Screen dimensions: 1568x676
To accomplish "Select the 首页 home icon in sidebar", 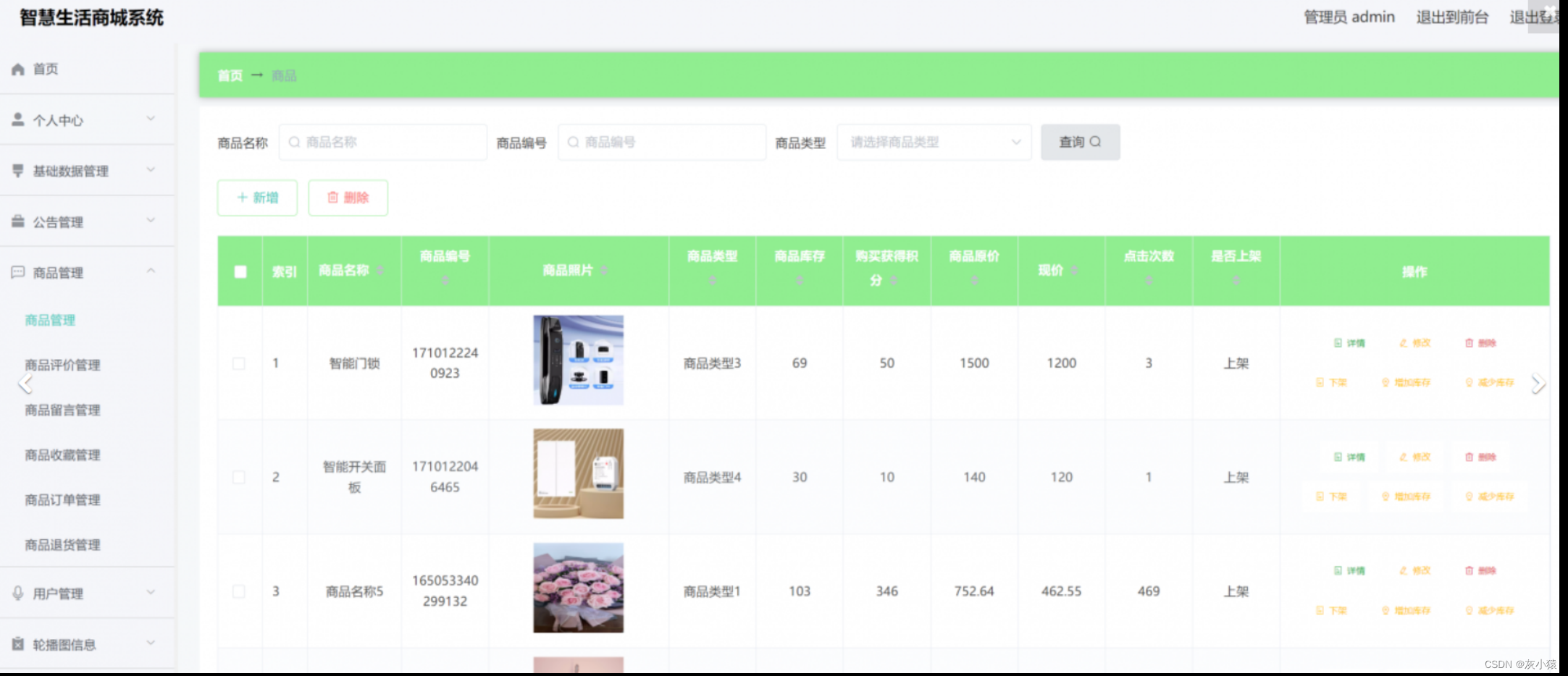I will (x=17, y=69).
